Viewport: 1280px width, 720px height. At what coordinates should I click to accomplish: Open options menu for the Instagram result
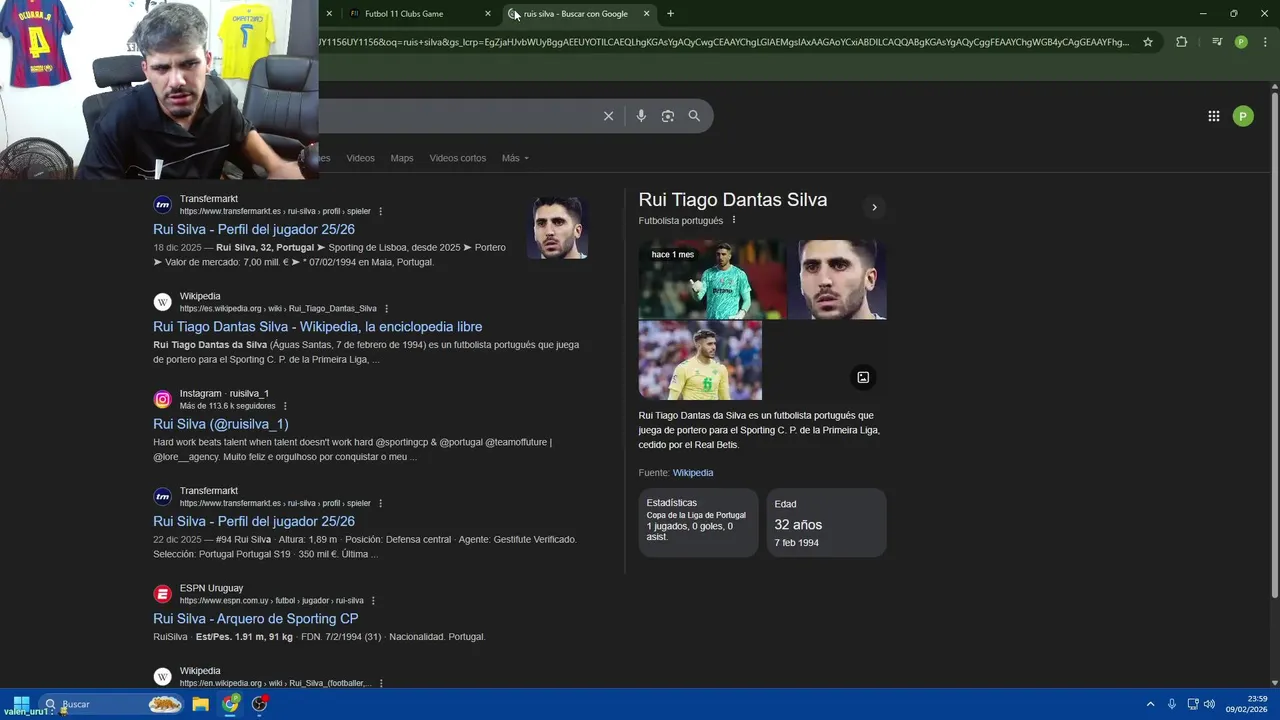[x=285, y=406]
